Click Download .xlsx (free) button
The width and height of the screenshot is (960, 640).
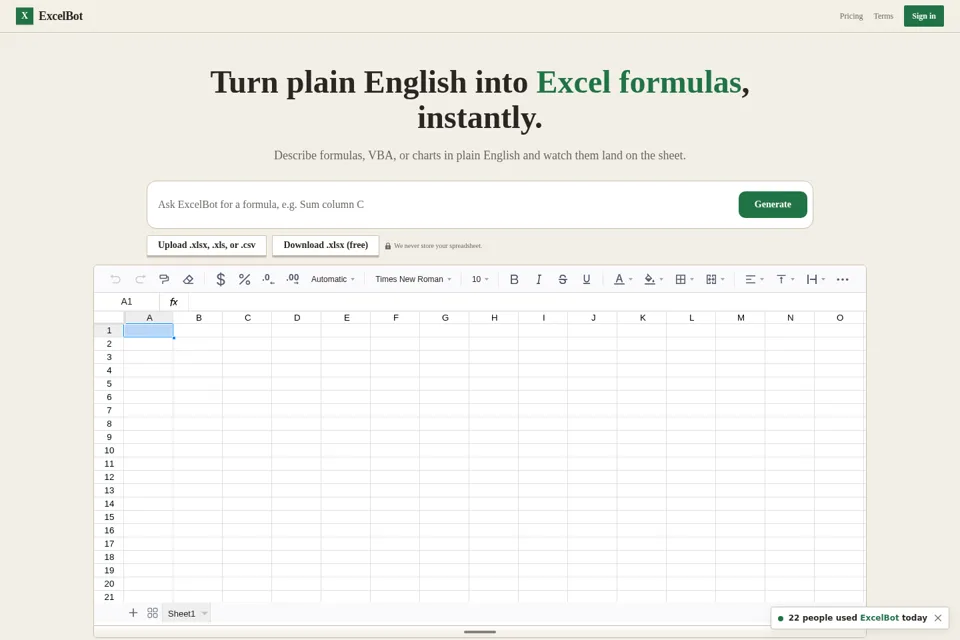(326, 245)
